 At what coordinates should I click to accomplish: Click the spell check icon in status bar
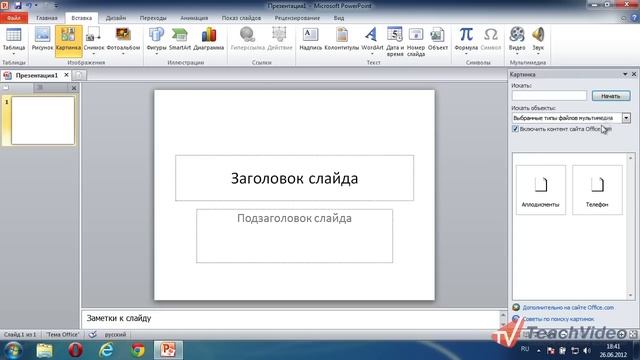coord(93,334)
